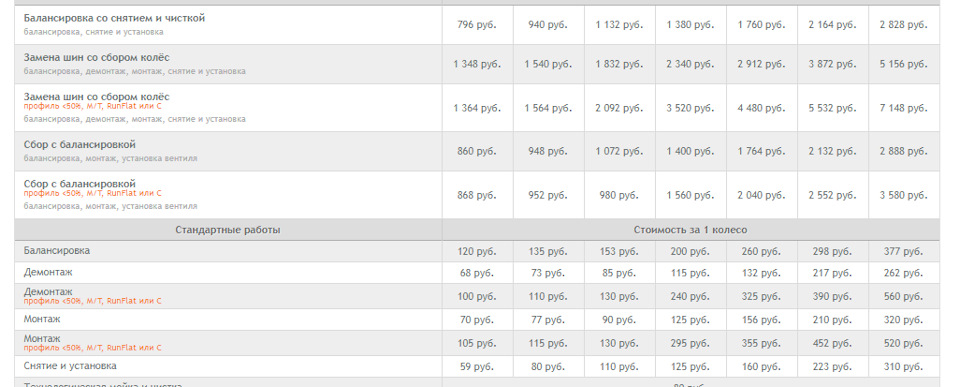Click the 2 092 руб. price cell
The height and width of the screenshot is (387, 960).
pos(620,108)
